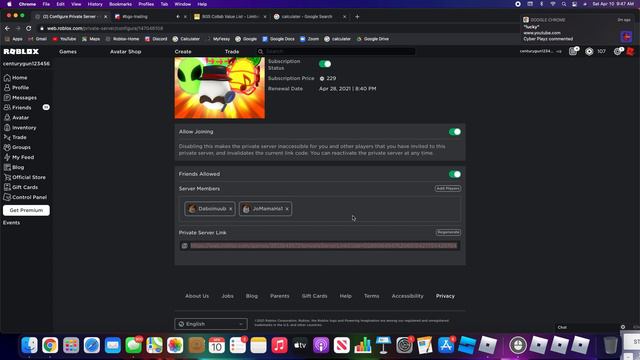Toggle the Friends Allowed switch
Image resolution: width=640 pixels, height=360 pixels.
(455, 174)
